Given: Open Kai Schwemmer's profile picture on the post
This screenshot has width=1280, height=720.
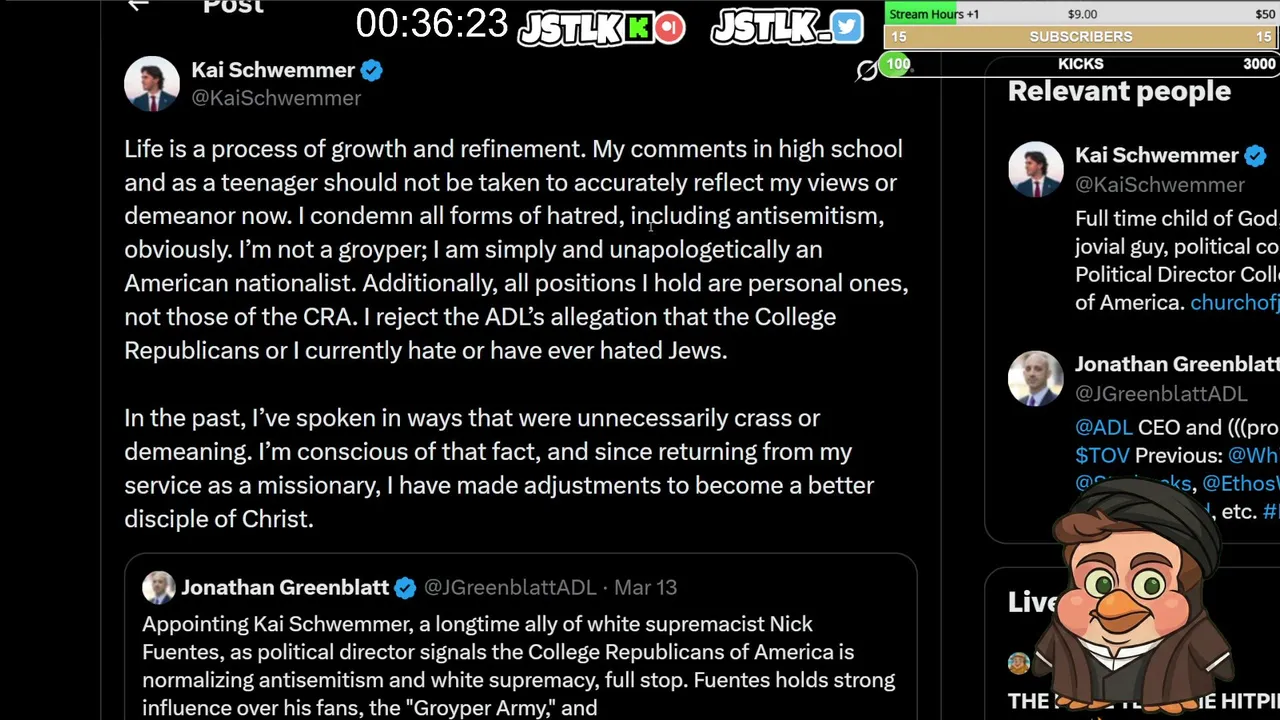Looking at the screenshot, I should [151, 83].
